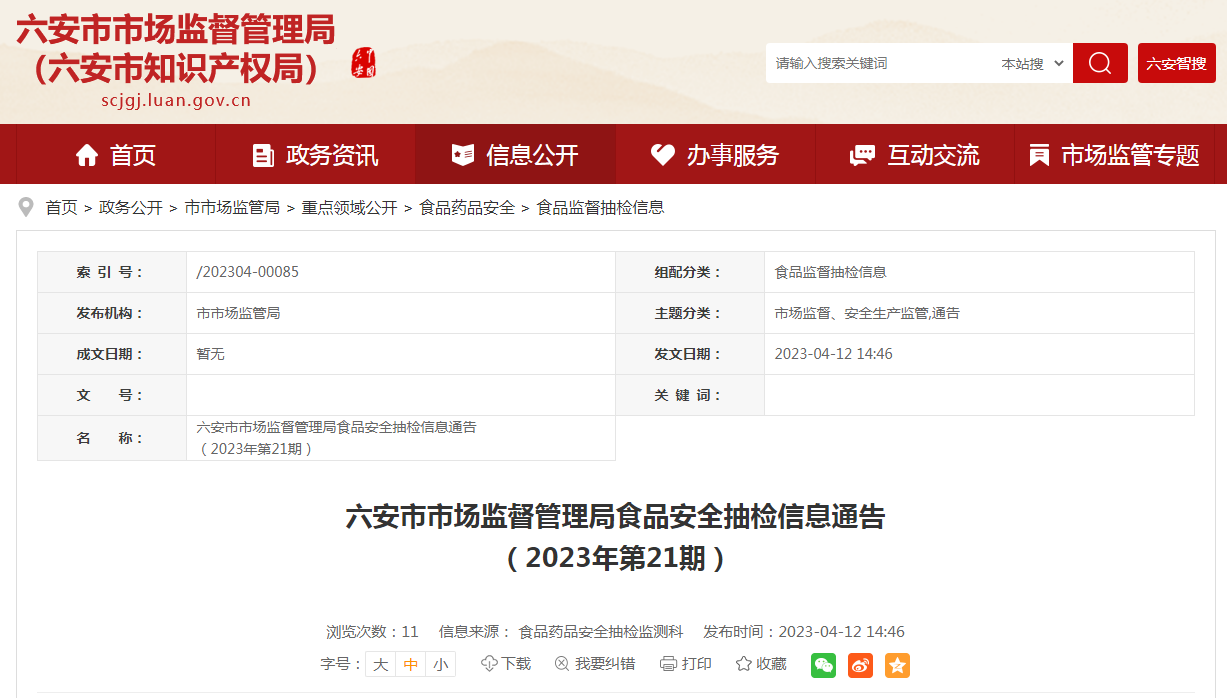Expand the 本站搜 search scope dropdown
The height and width of the screenshot is (698, 1227).
(x=1033, y=63)
